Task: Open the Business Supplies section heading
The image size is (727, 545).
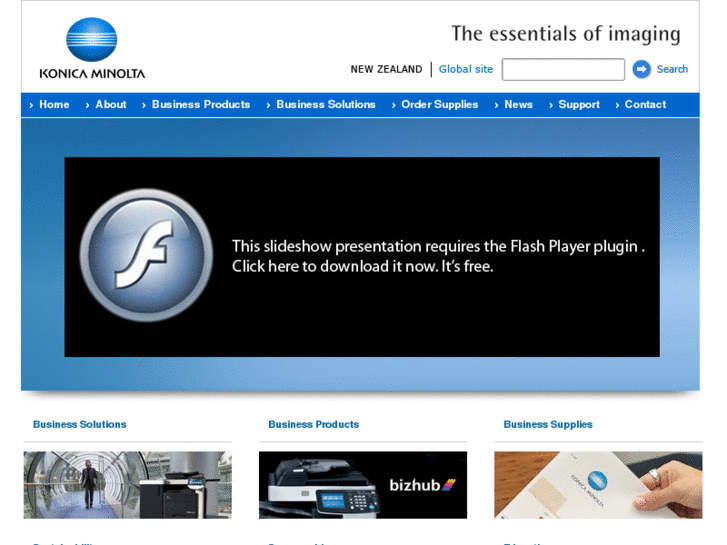Action: [x=548, y=424]
